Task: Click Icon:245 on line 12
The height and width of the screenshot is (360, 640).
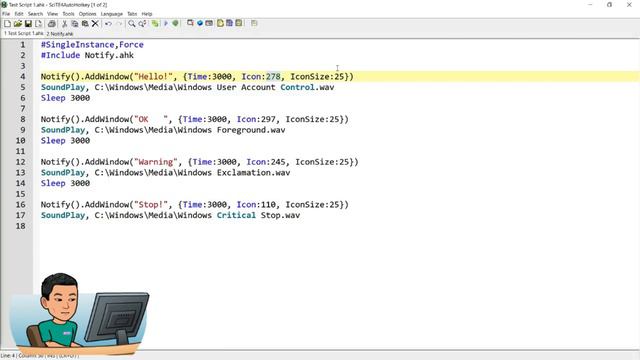Action: click(x=266, y=162)
